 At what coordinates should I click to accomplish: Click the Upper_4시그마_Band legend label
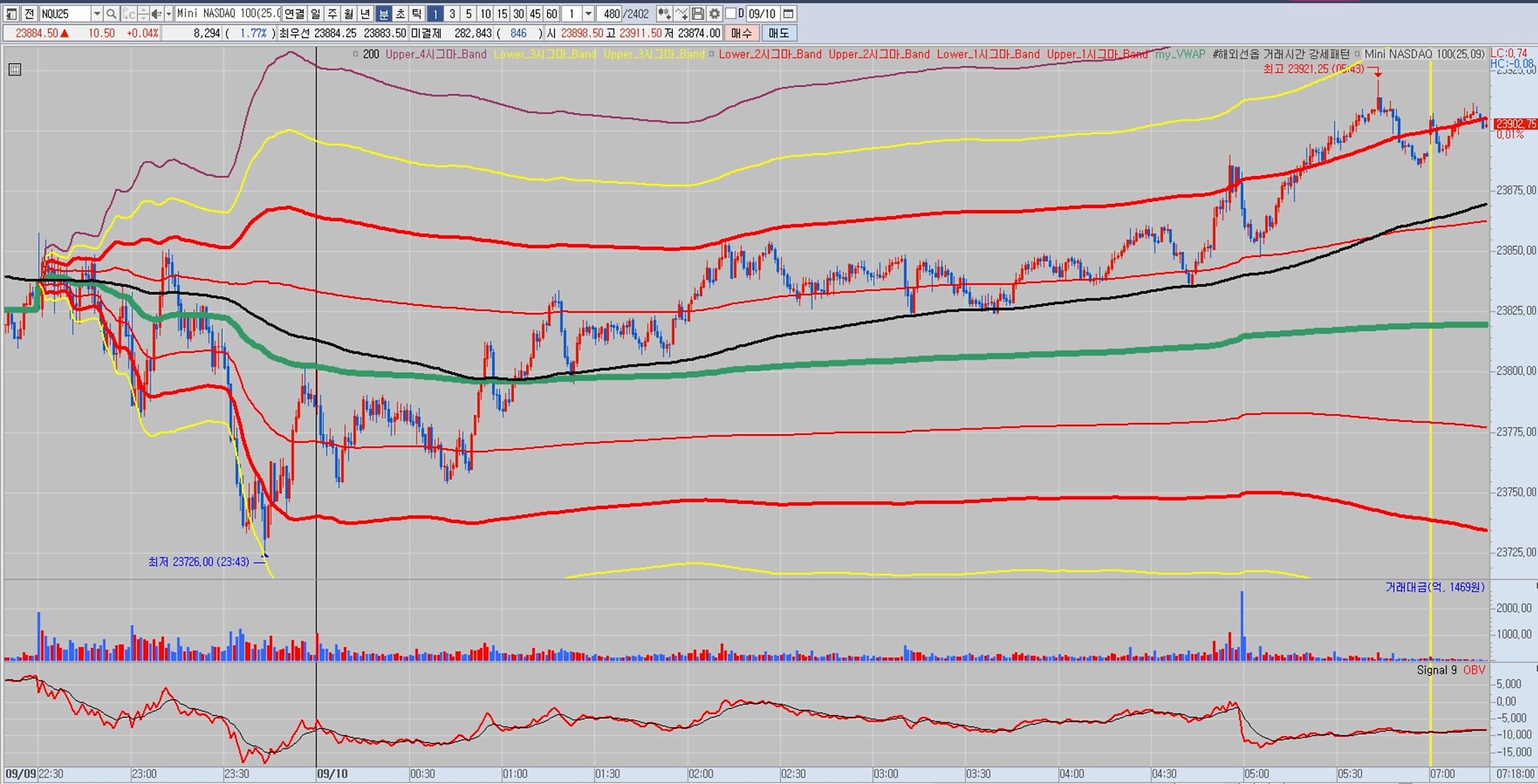tap(436, 54)
